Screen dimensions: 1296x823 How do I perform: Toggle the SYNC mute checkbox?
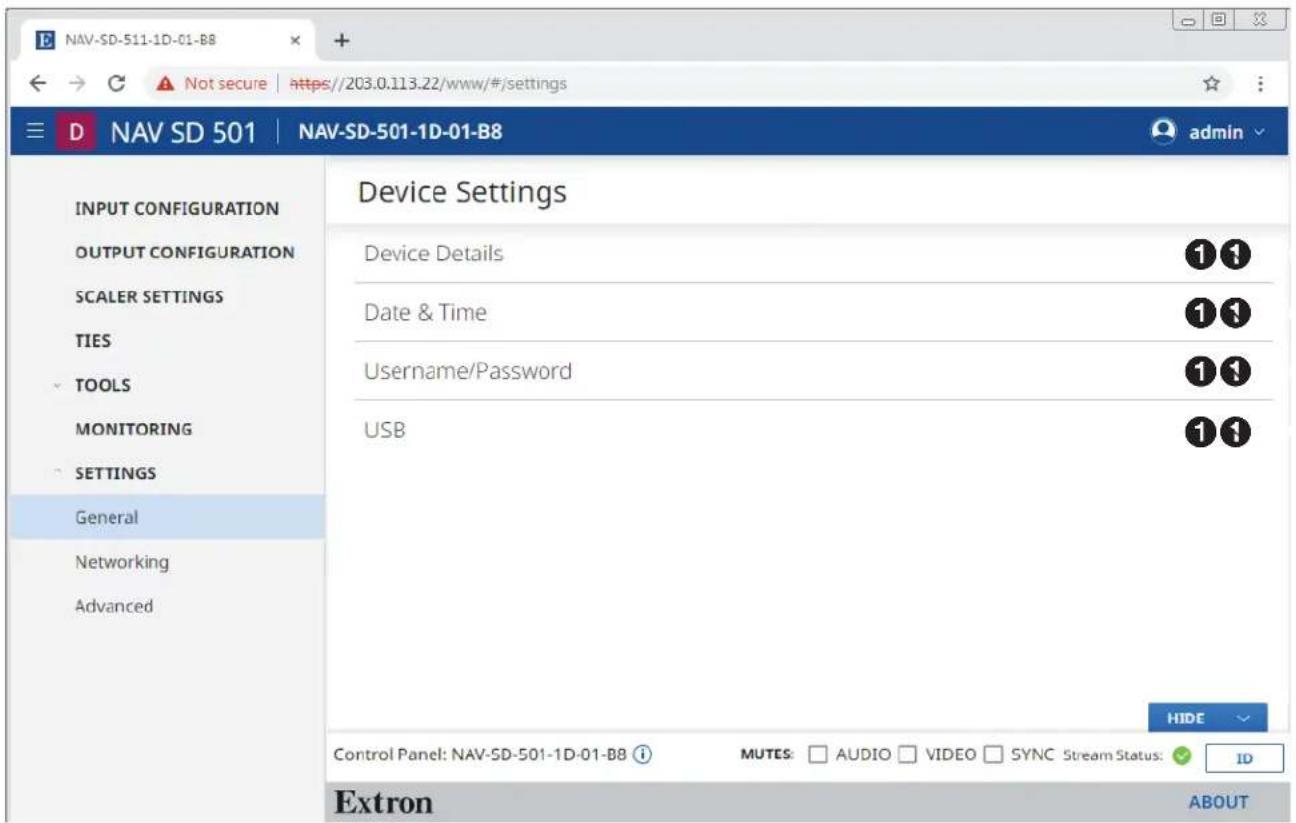[995, 755]
